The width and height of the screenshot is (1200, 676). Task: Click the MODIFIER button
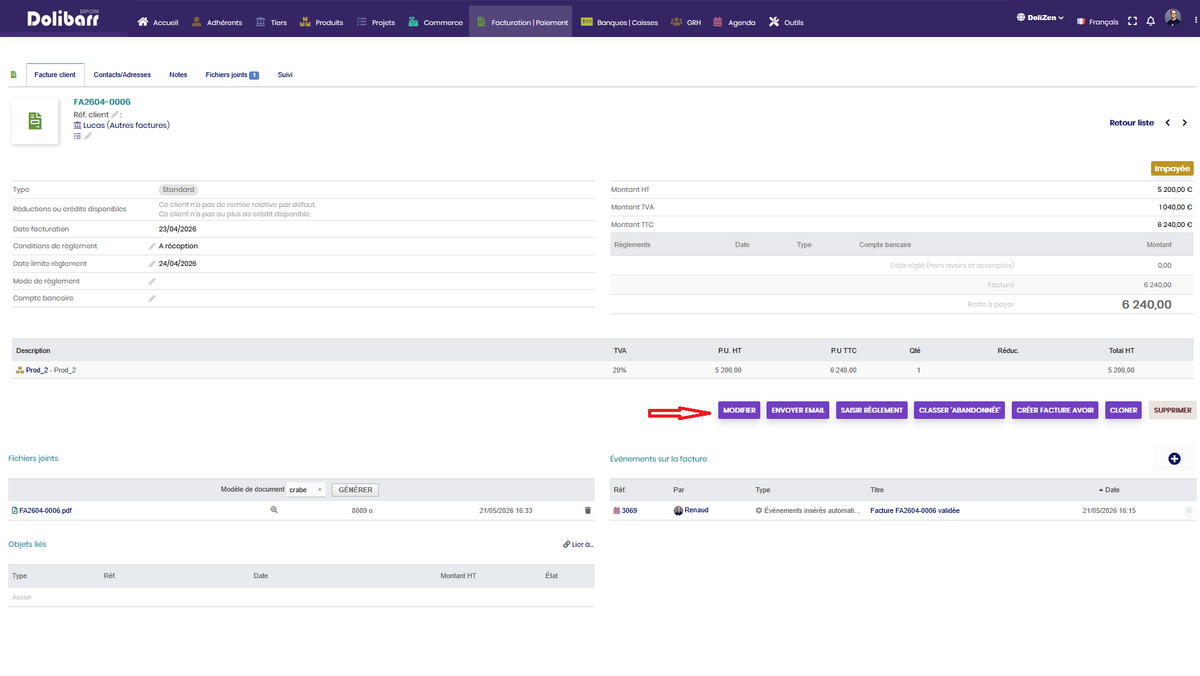coord(740,410)
